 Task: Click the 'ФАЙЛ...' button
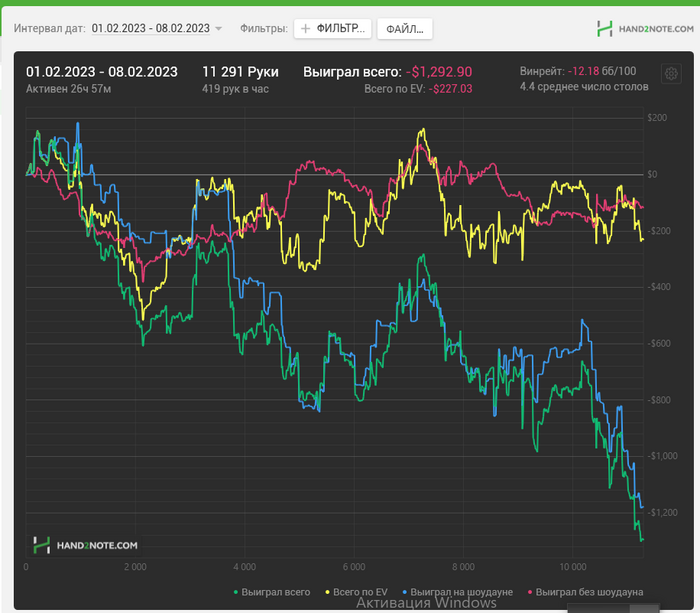click(404, 29)
